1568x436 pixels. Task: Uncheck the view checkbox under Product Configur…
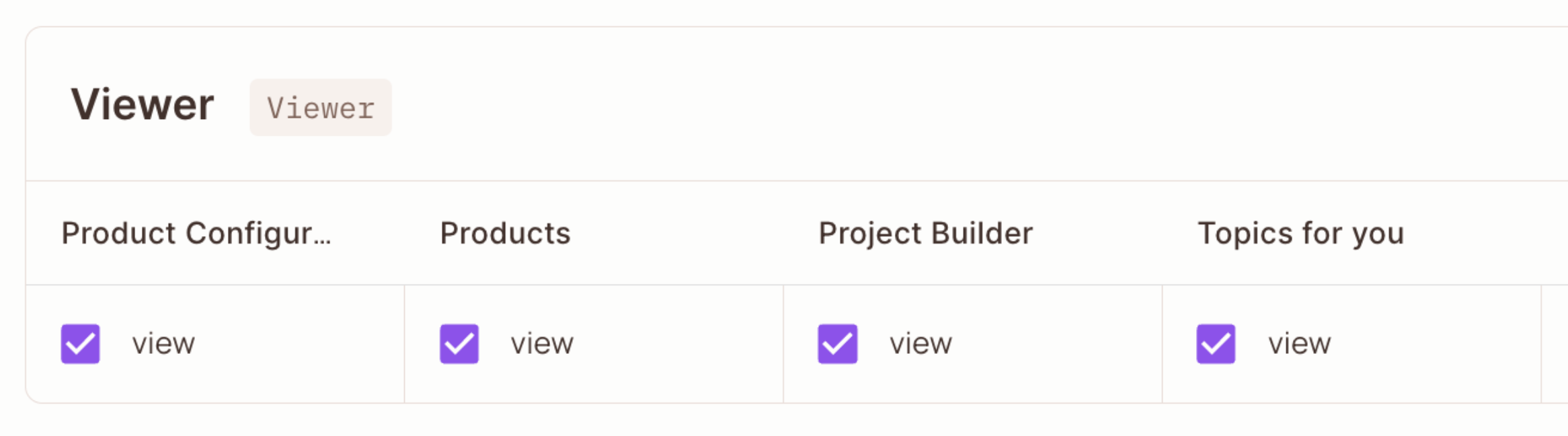point(81,344)
